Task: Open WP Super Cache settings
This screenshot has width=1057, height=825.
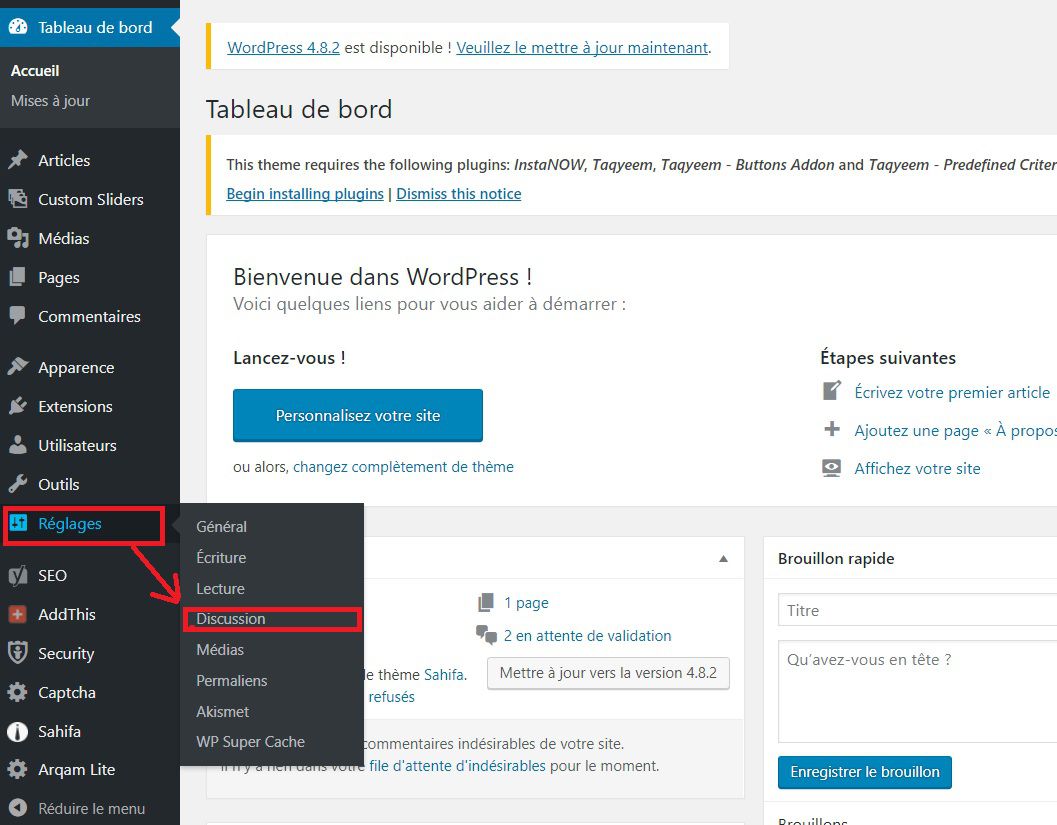Action: point(250,741)
